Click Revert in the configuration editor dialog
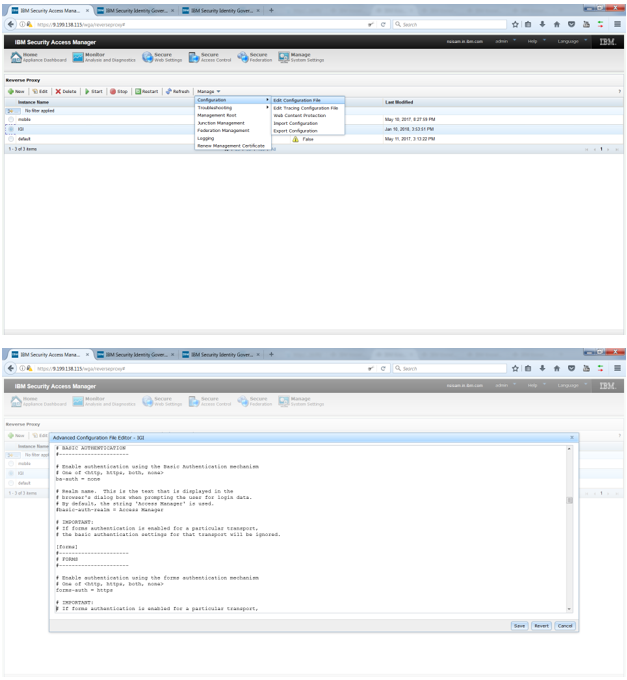The height and width of the screenshot is (680, 627). 541,626
